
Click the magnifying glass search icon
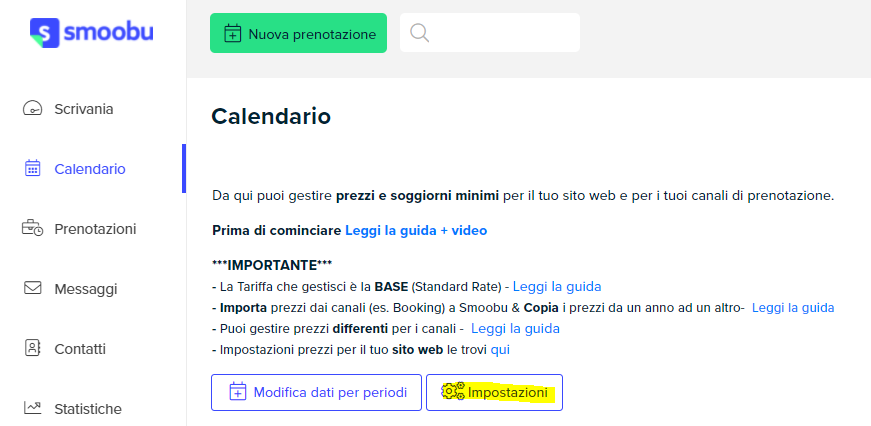pyautogui.click(x=419, y=33)
